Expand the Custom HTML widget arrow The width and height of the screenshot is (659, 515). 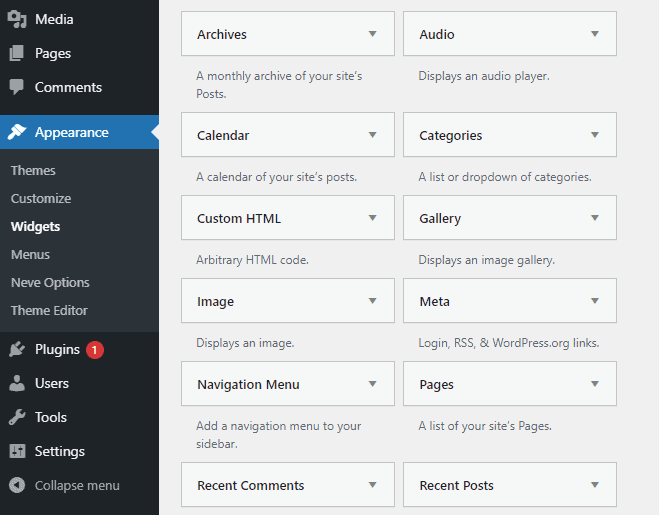pyautogui.click(x=372, y=217)
